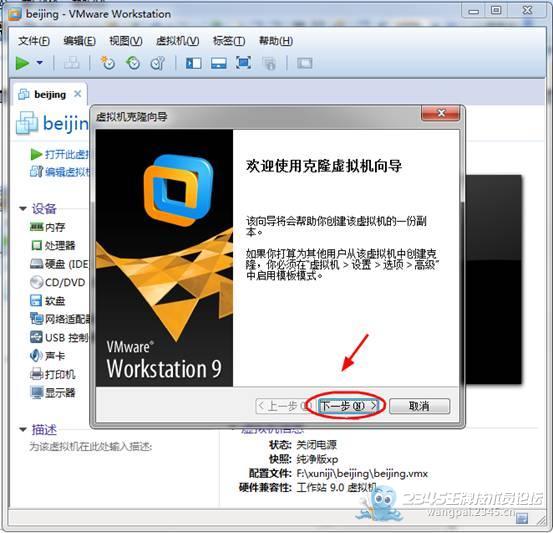Screen dimensions: 553x533
Task: Click the take snapshot toolbar icon
Action: (x=108, y=63)
